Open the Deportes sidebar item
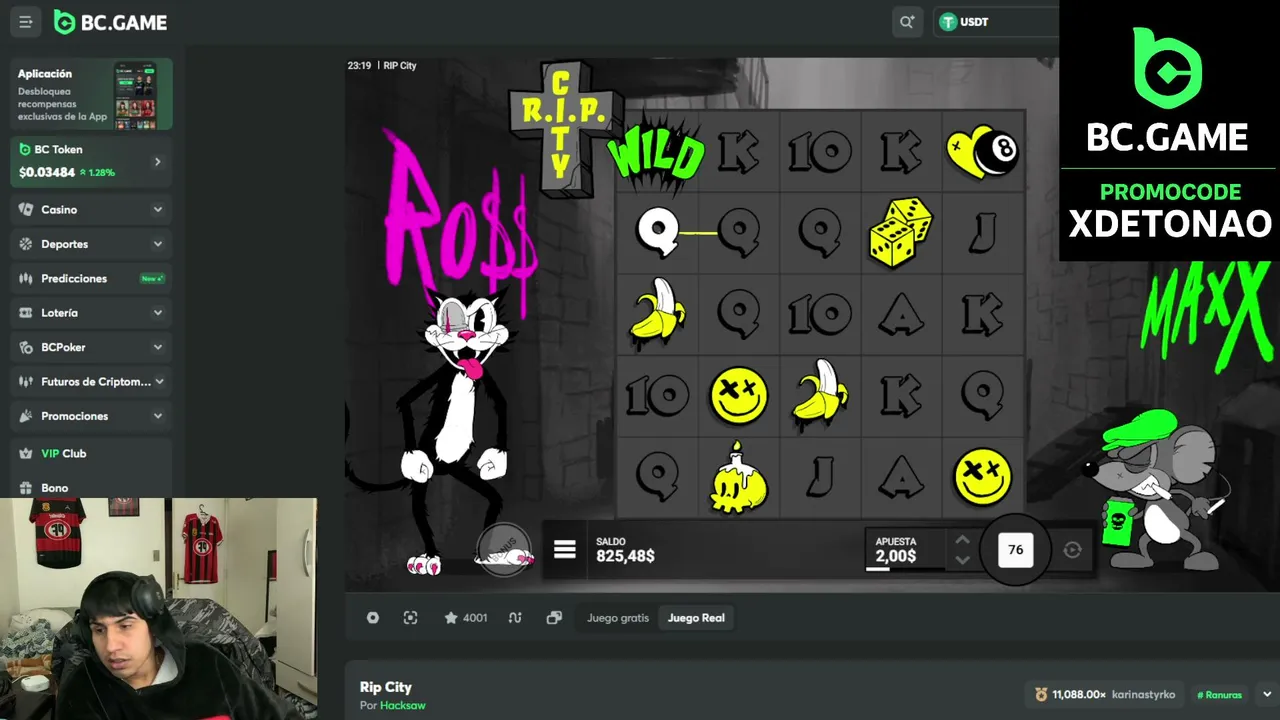 [92, 244]
